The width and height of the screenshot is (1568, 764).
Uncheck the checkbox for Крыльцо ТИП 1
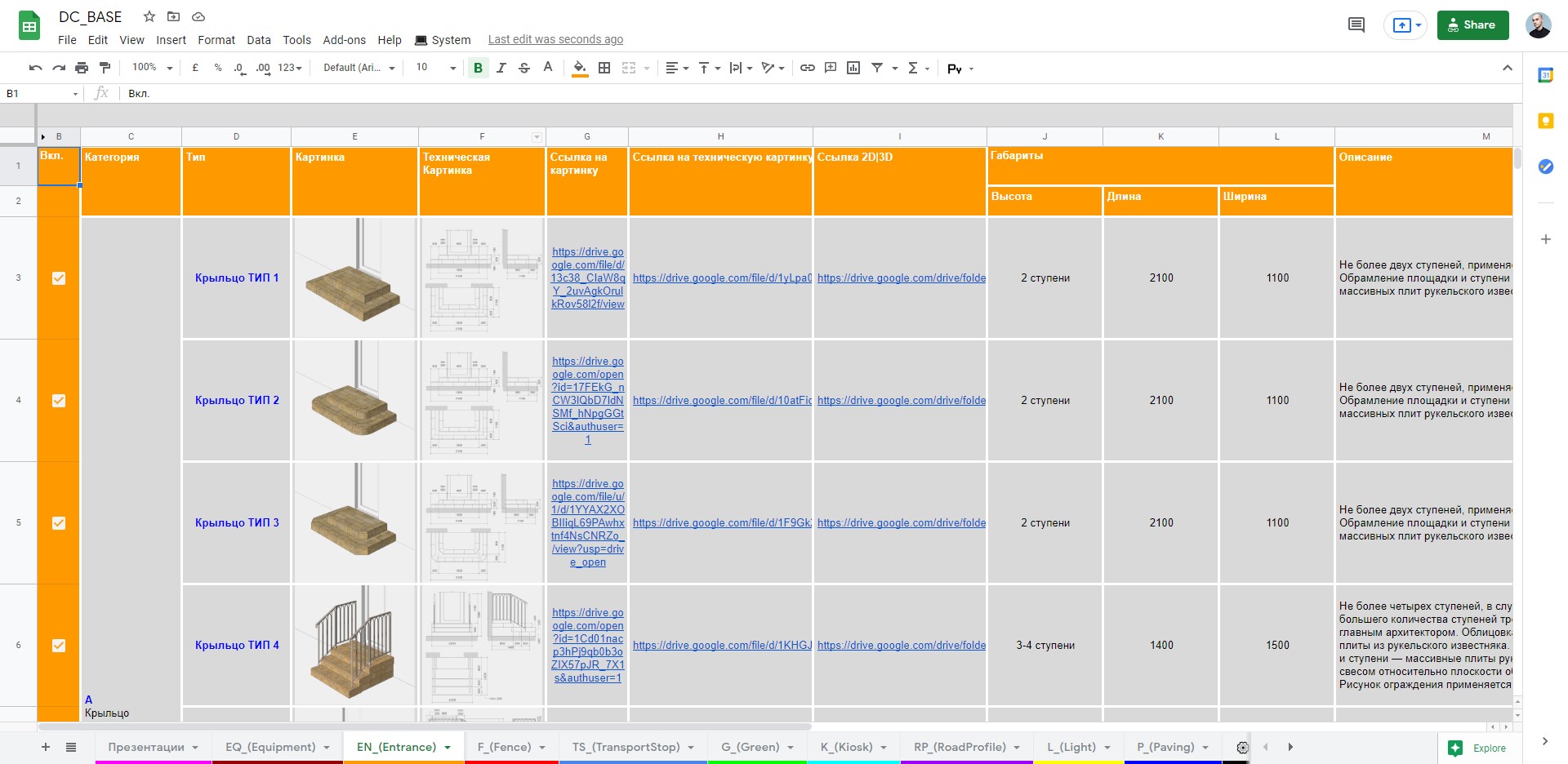(59, 278)
